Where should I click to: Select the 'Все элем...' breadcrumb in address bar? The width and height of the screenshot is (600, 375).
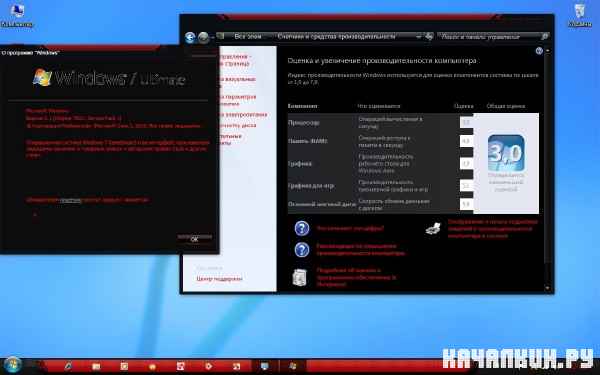pyautogui.click(x=248, y=36)
